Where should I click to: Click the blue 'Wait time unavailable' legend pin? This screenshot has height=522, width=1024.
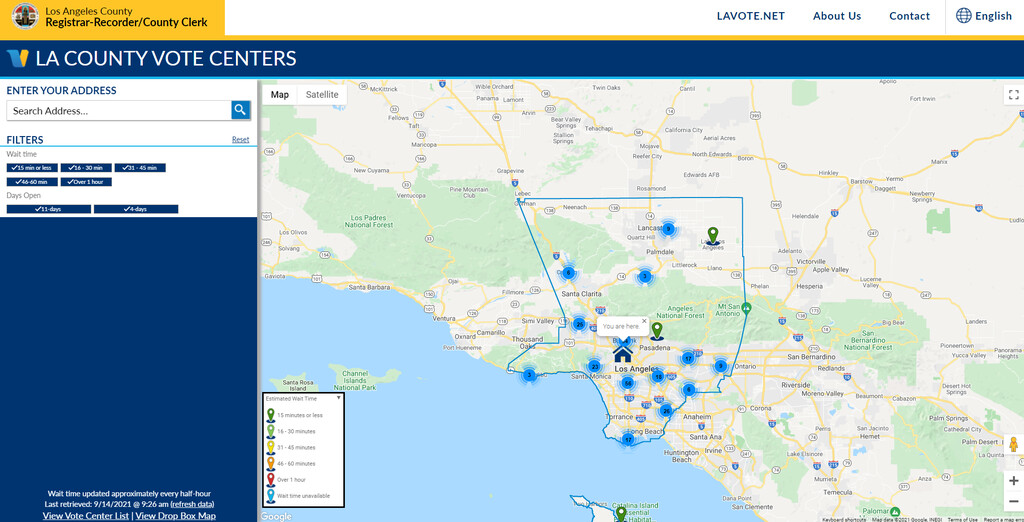pyautogui.click(x=270, y=496)
